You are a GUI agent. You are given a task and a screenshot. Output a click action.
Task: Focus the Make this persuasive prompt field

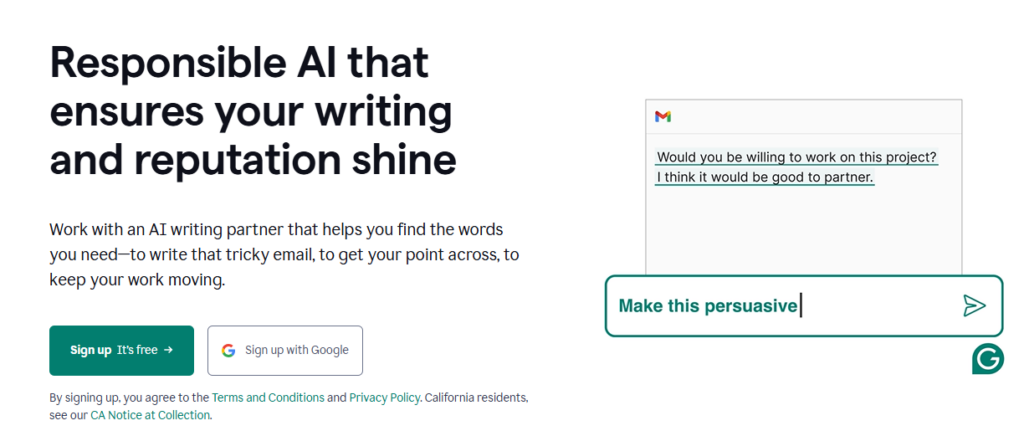click(x=803, y=305)
